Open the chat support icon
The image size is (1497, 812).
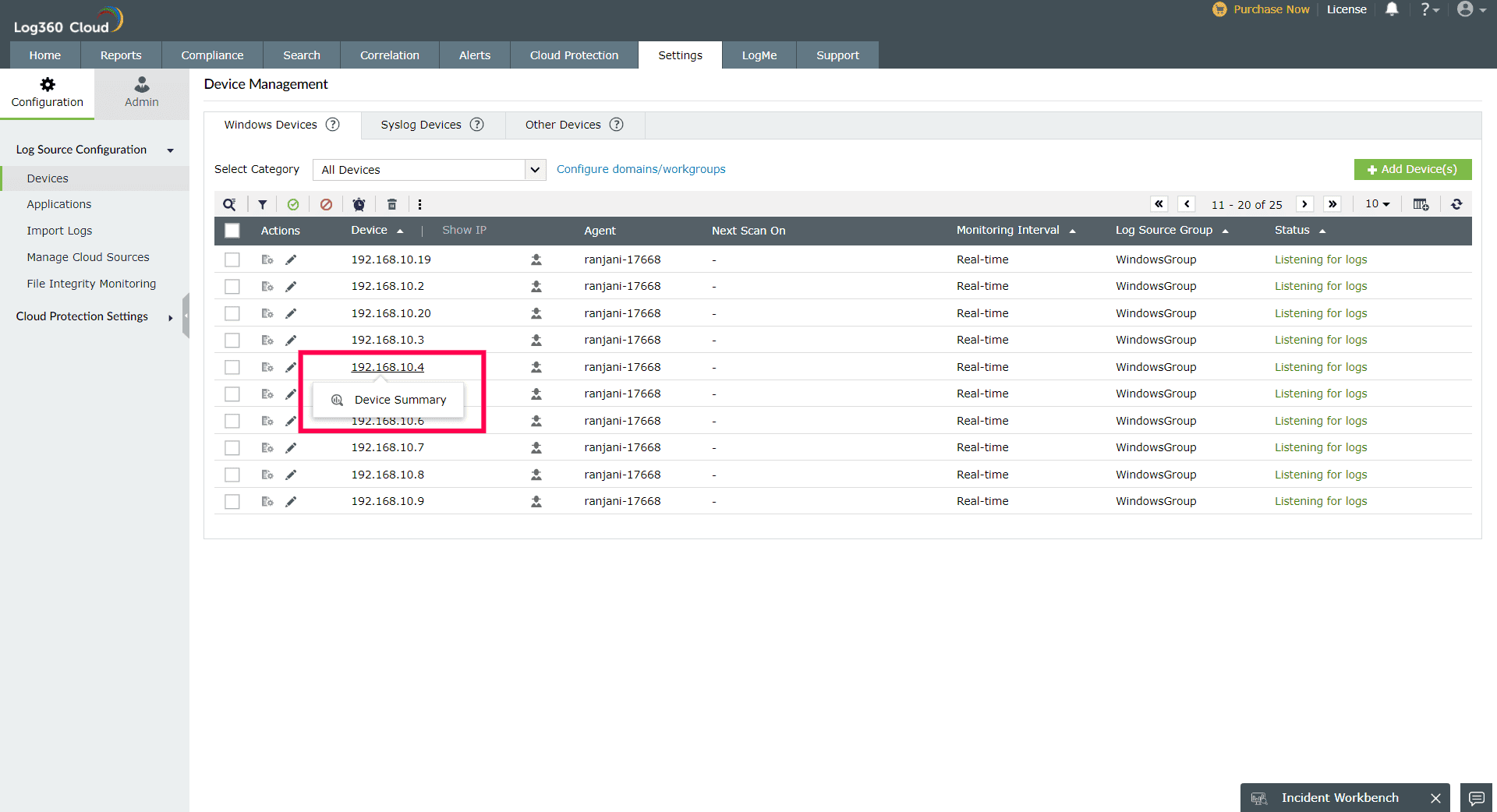(x=1476, y=798)
